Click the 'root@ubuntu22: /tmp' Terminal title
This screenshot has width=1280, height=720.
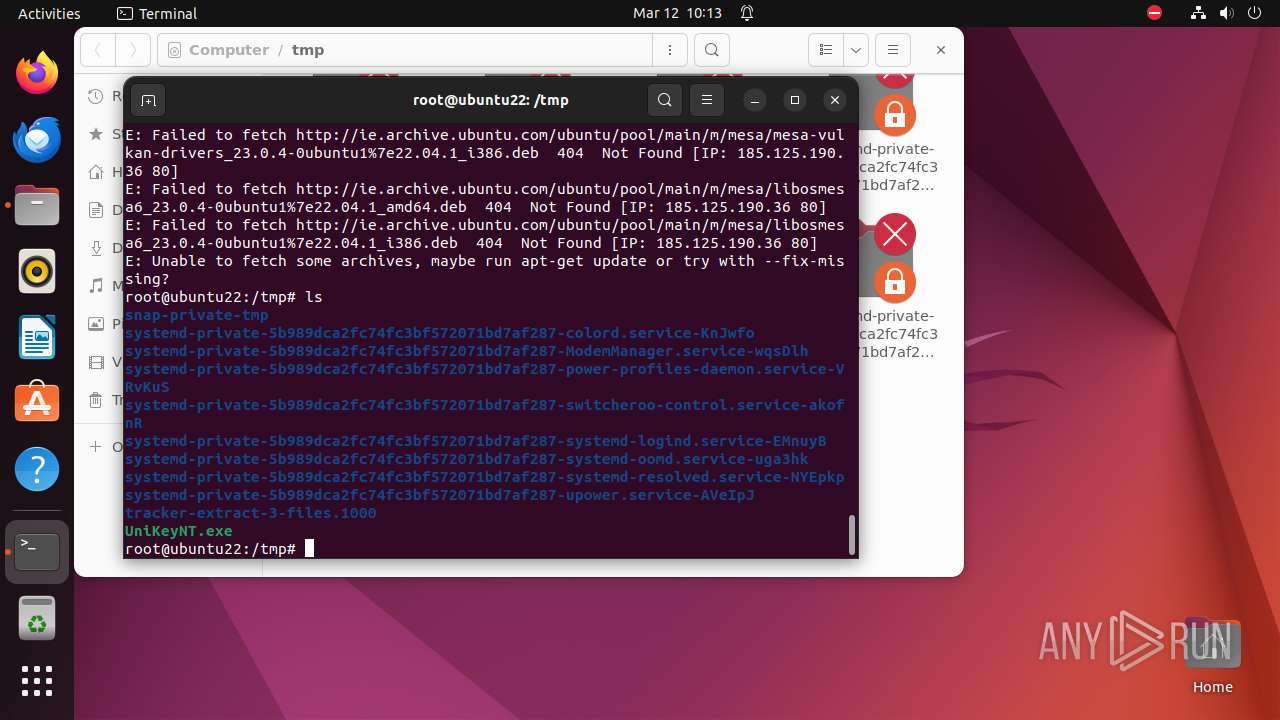tap(490, 100)
